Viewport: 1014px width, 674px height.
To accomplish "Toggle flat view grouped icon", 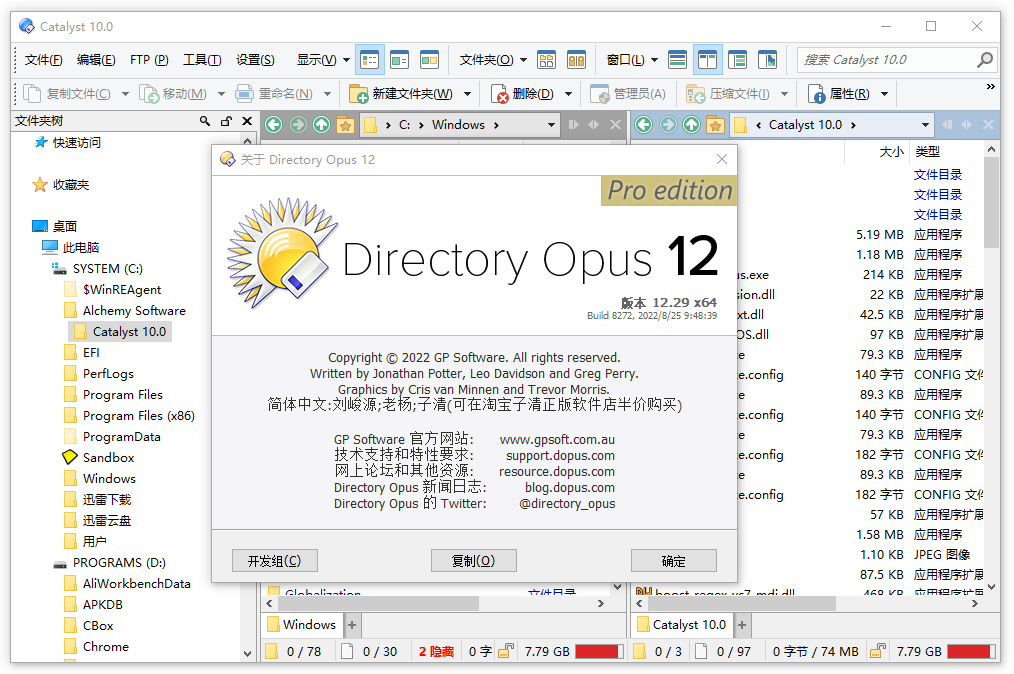I will click(546, 60).
